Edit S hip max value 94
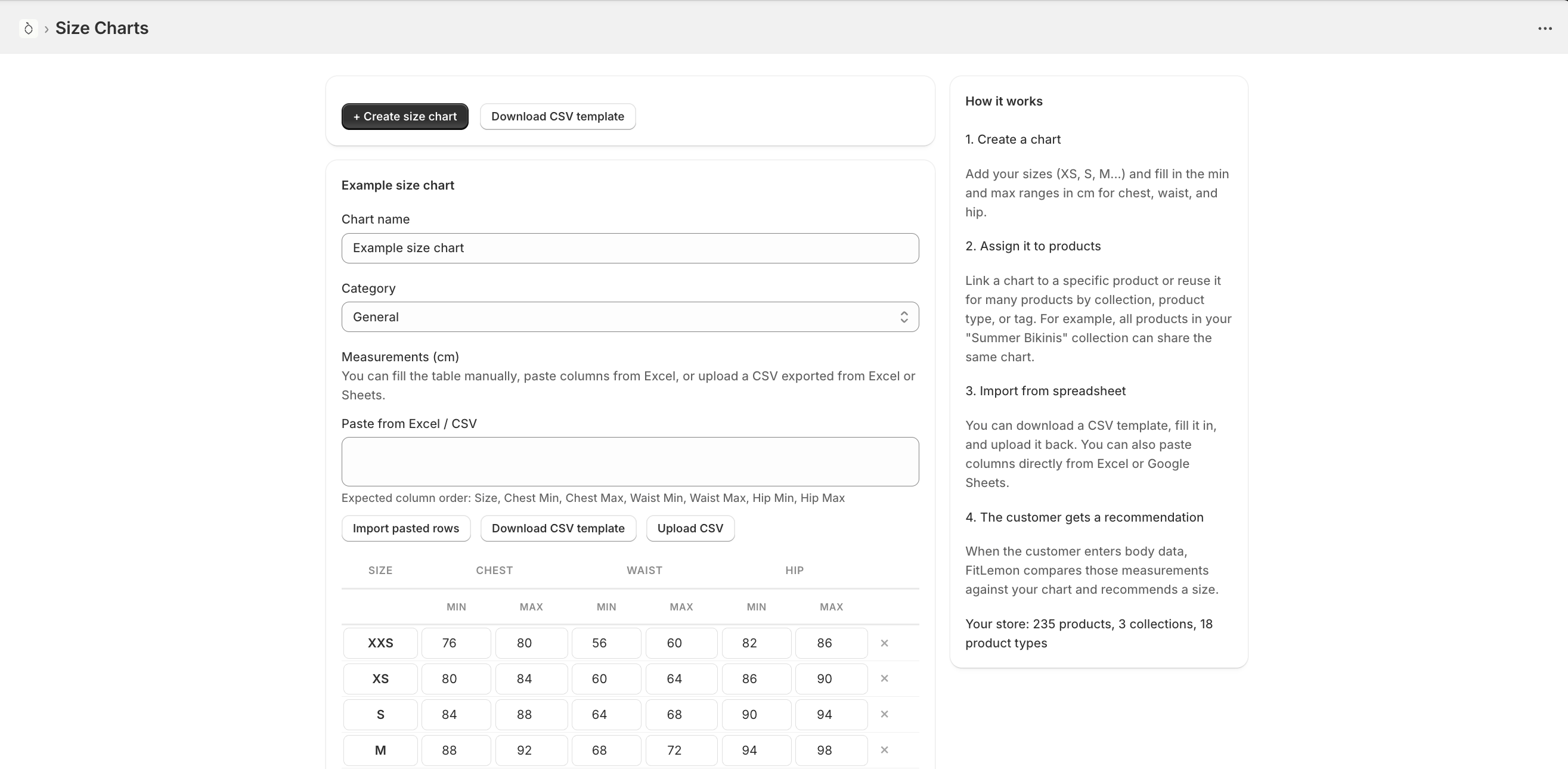Viewport: 1568px width, 769px height. 832,715
